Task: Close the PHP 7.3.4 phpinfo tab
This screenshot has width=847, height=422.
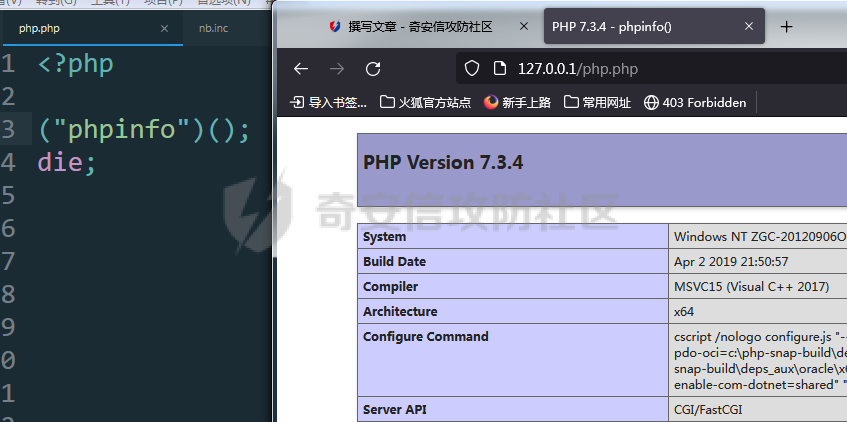Action: (749, 26)
